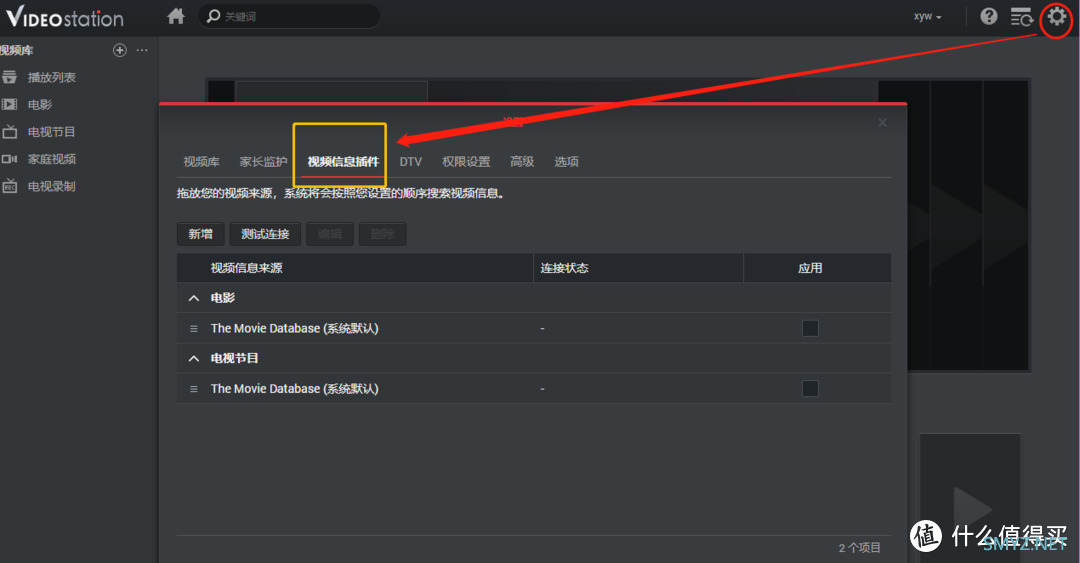Click the 电视录制 REC icon in sidebar
1080x563 pixels.
(x=9, y=186)
